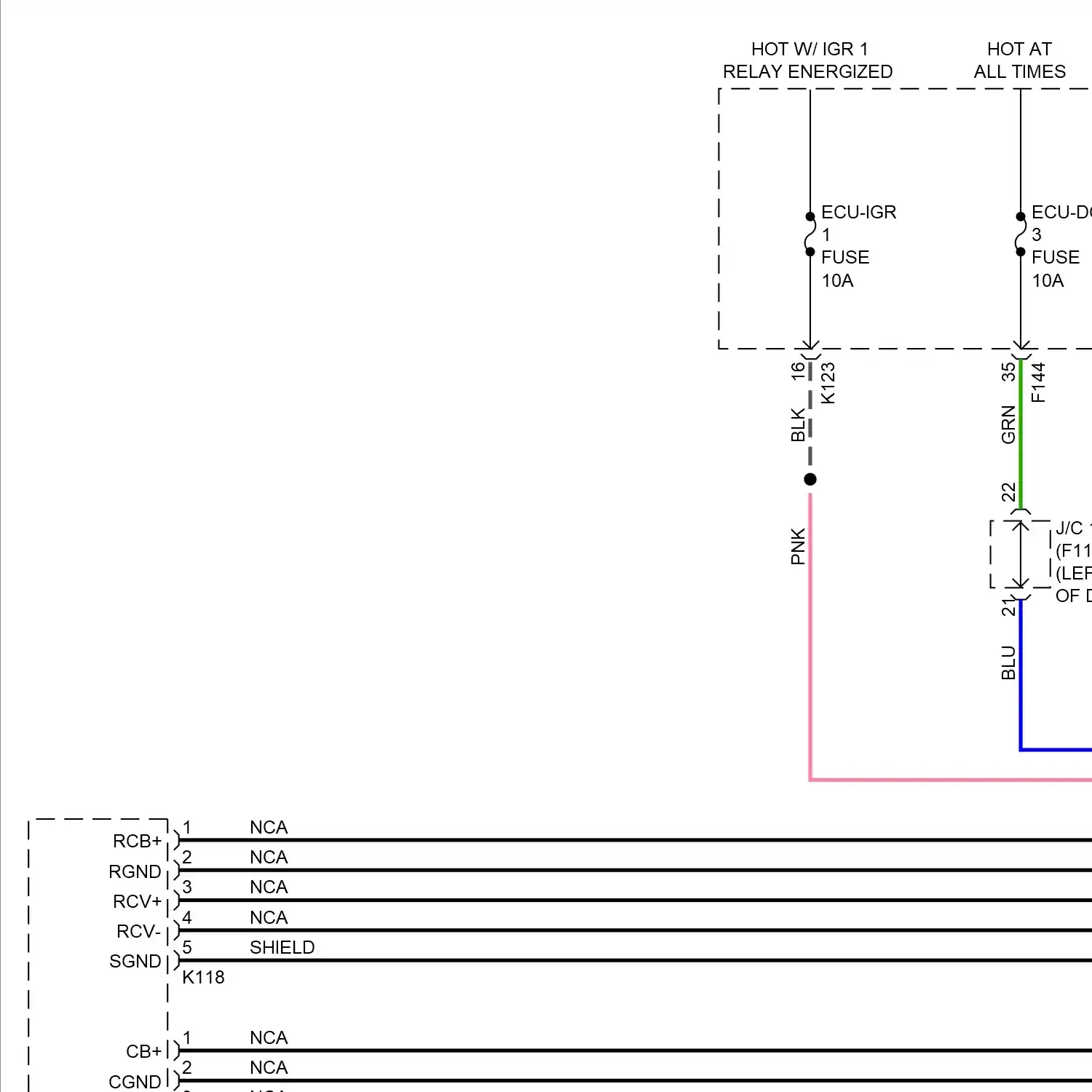Click 'NCA' label on the RCV- line

(269, 917)
